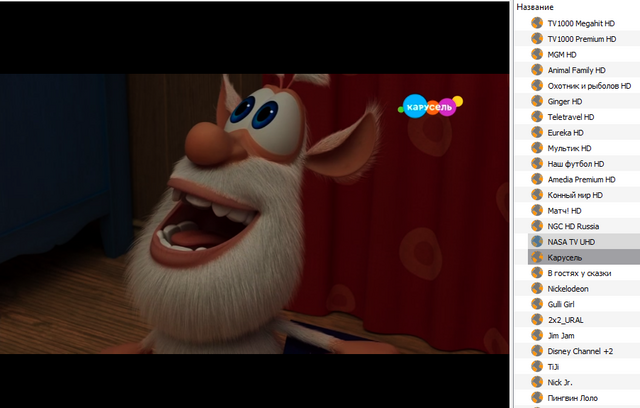640x408 pixels.
Task: Click the channel icon beside TiJi
Action: (x=537, y=366)
